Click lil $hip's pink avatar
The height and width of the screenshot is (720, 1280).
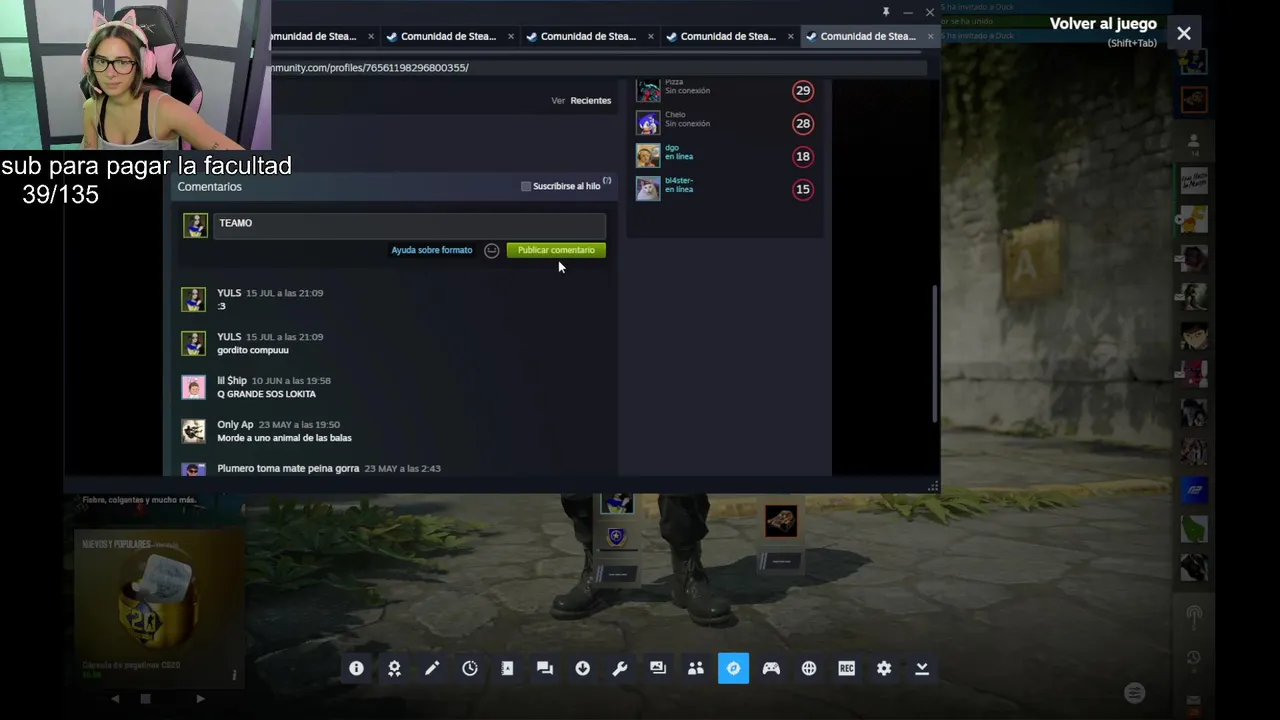(193, 387)
